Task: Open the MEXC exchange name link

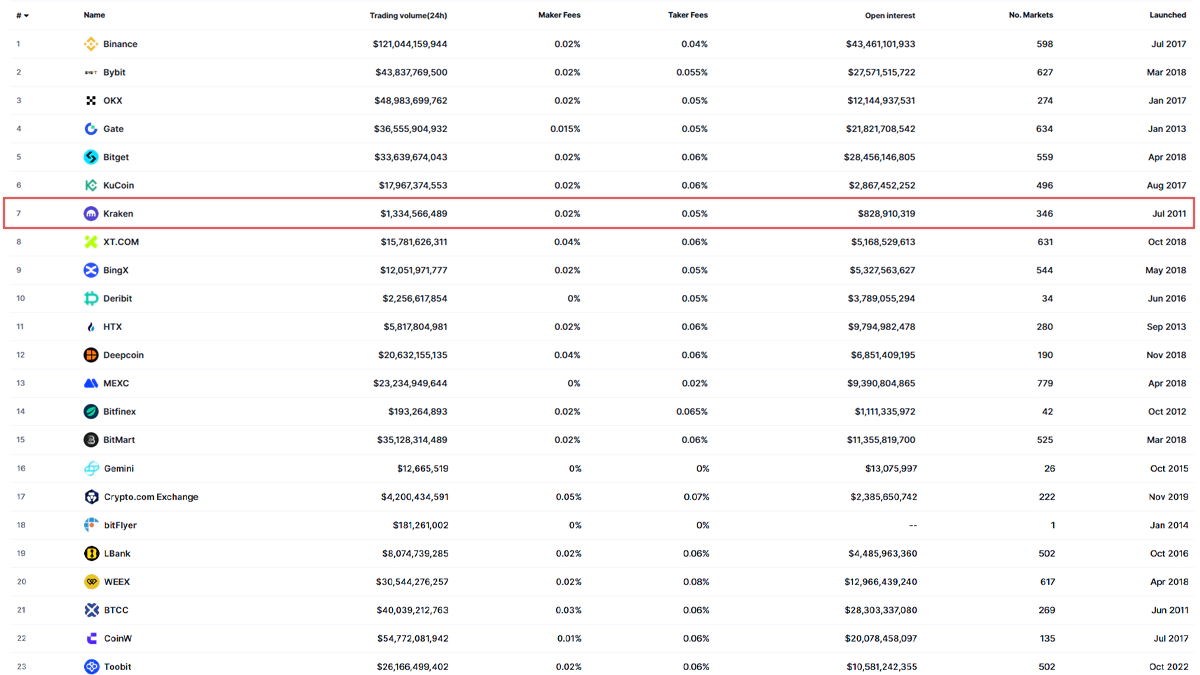Action: click(116, 384)
